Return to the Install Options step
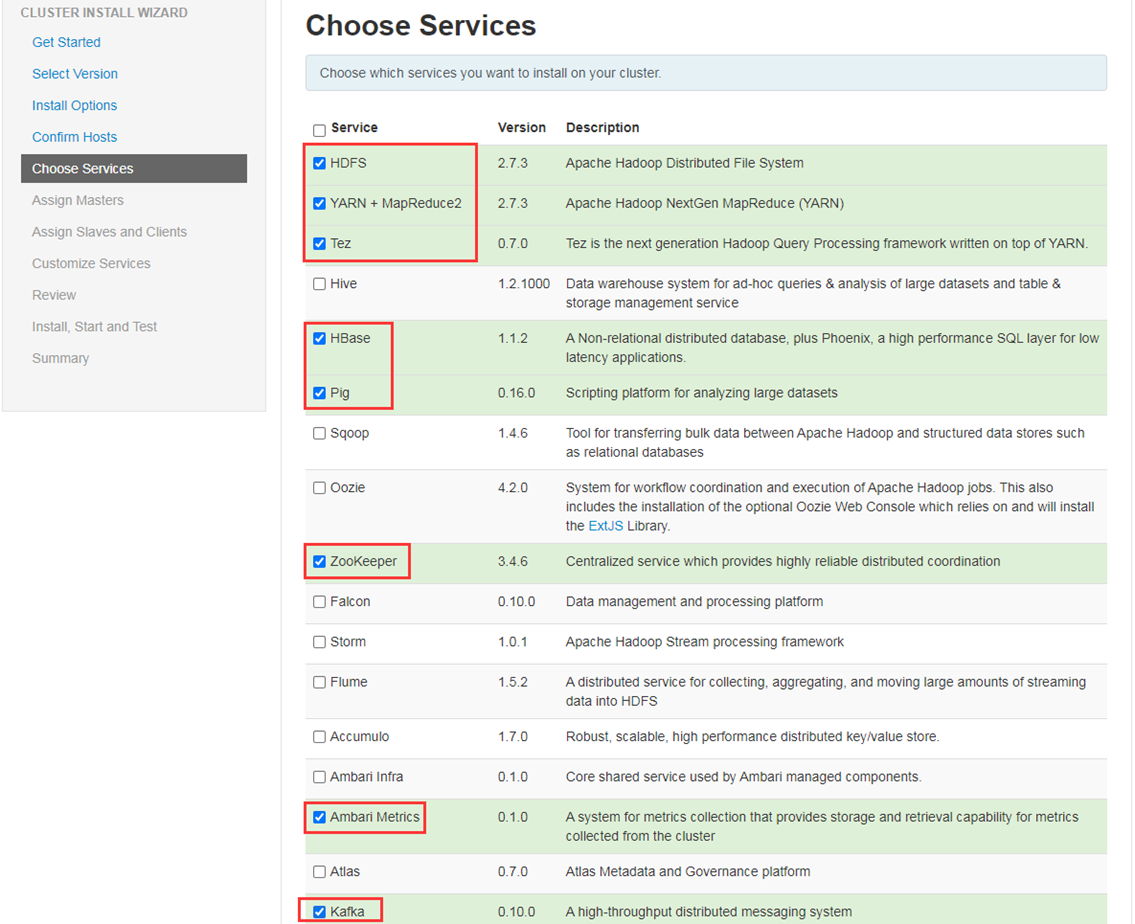Viewport: 1135px width, 924px height. coord(75,106)
